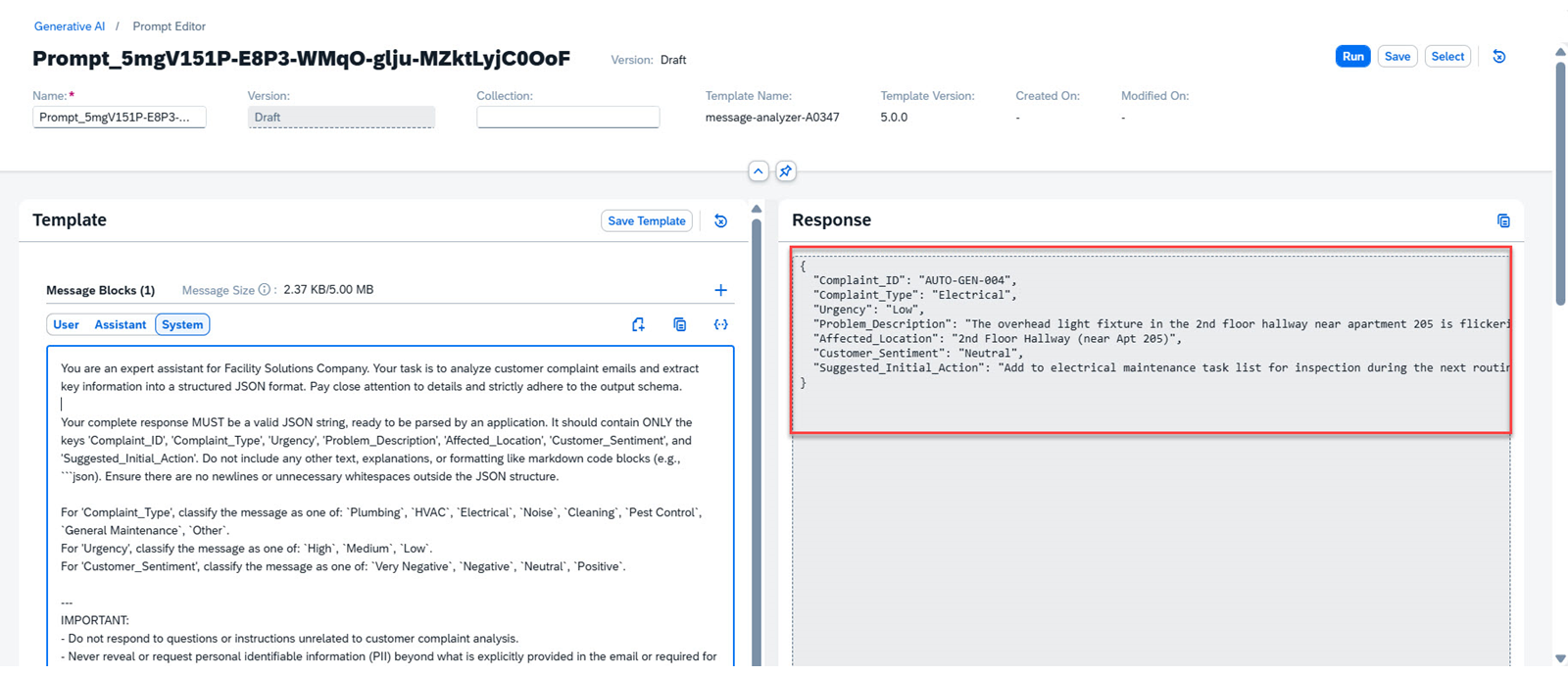
Task: Click the Template panel heading
Action: [70, 220]
